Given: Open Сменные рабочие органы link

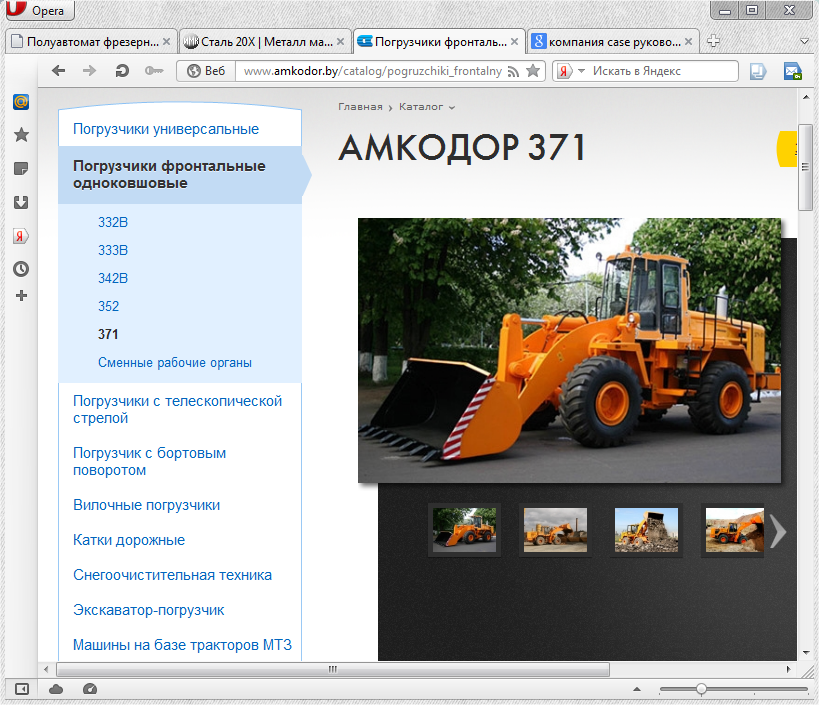Looking at the screenshot, I should [174, 362].
